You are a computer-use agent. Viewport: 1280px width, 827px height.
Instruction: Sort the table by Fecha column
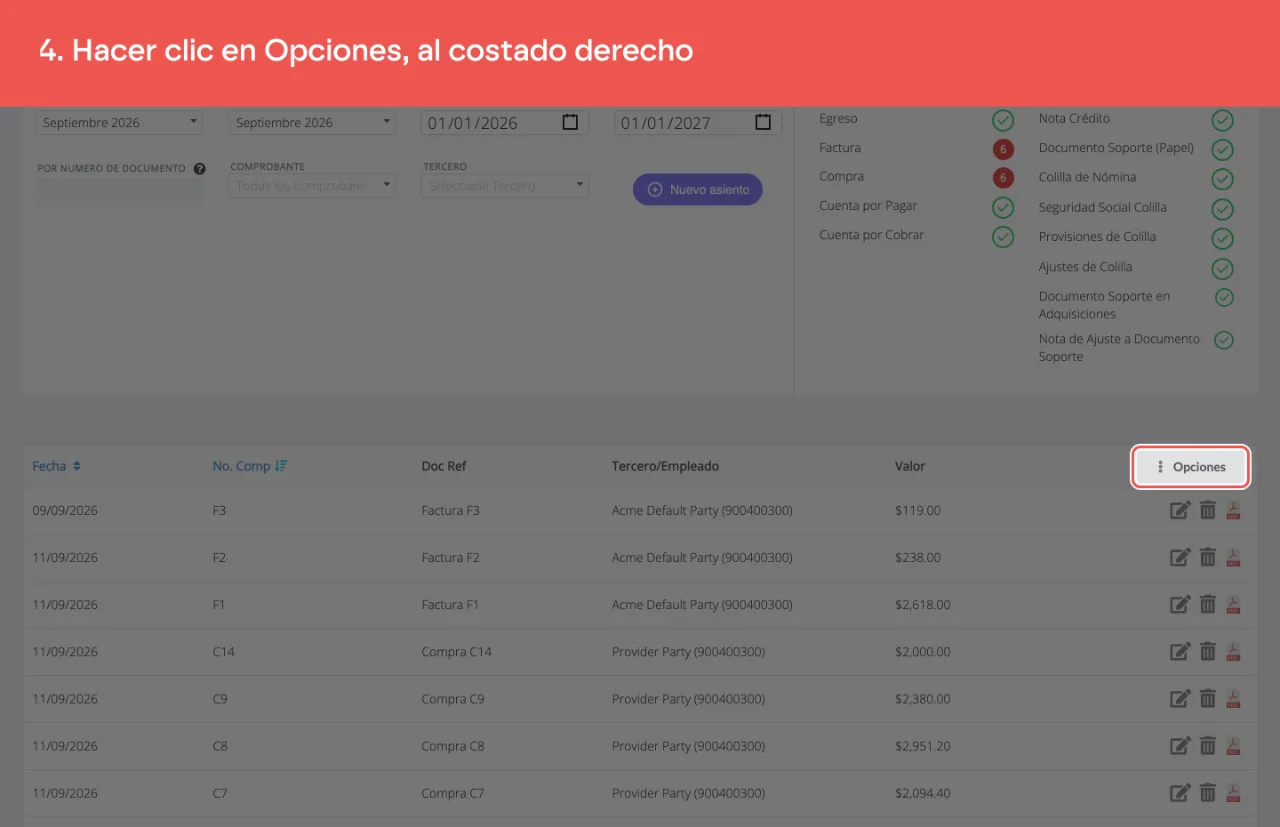57,466
